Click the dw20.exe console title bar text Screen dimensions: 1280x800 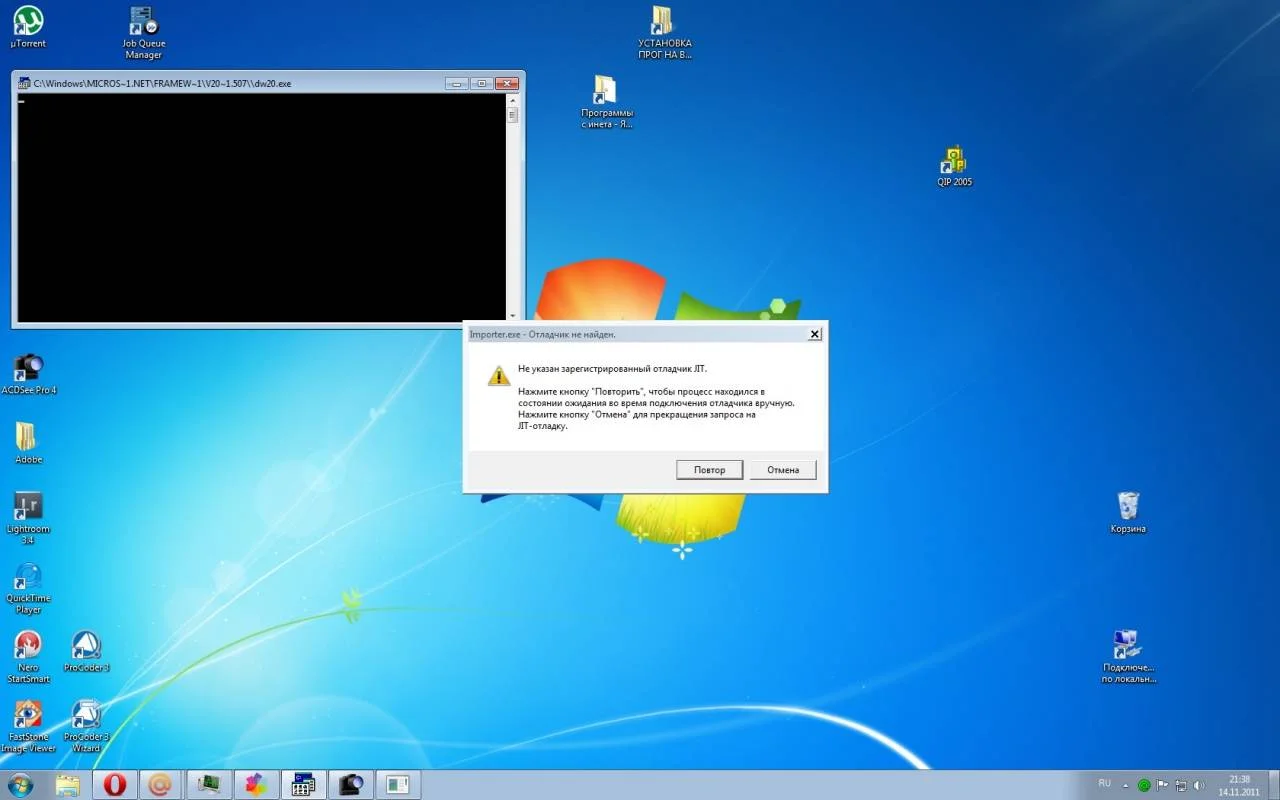click(x=162, y=84)
